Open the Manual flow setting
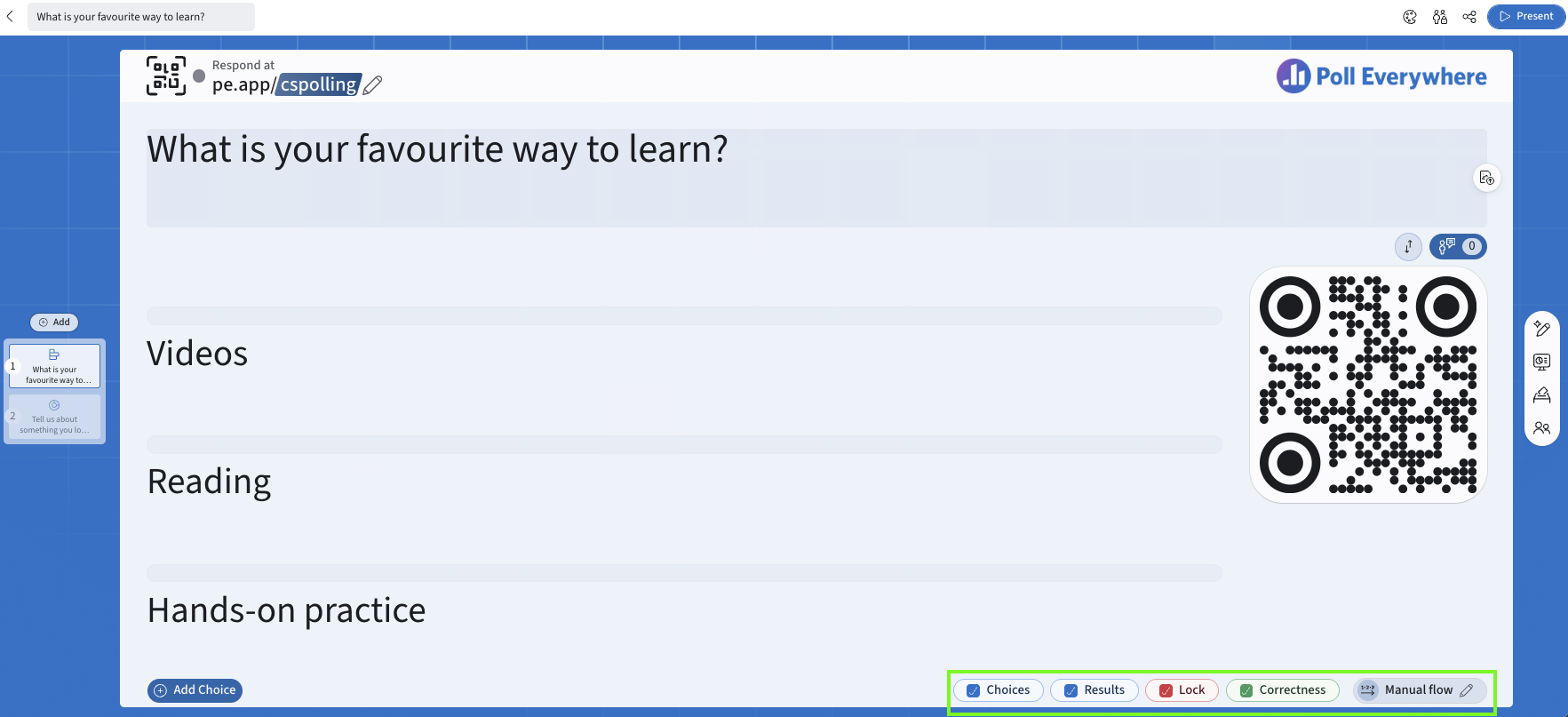1568x717 pixels. [1420, 690]
